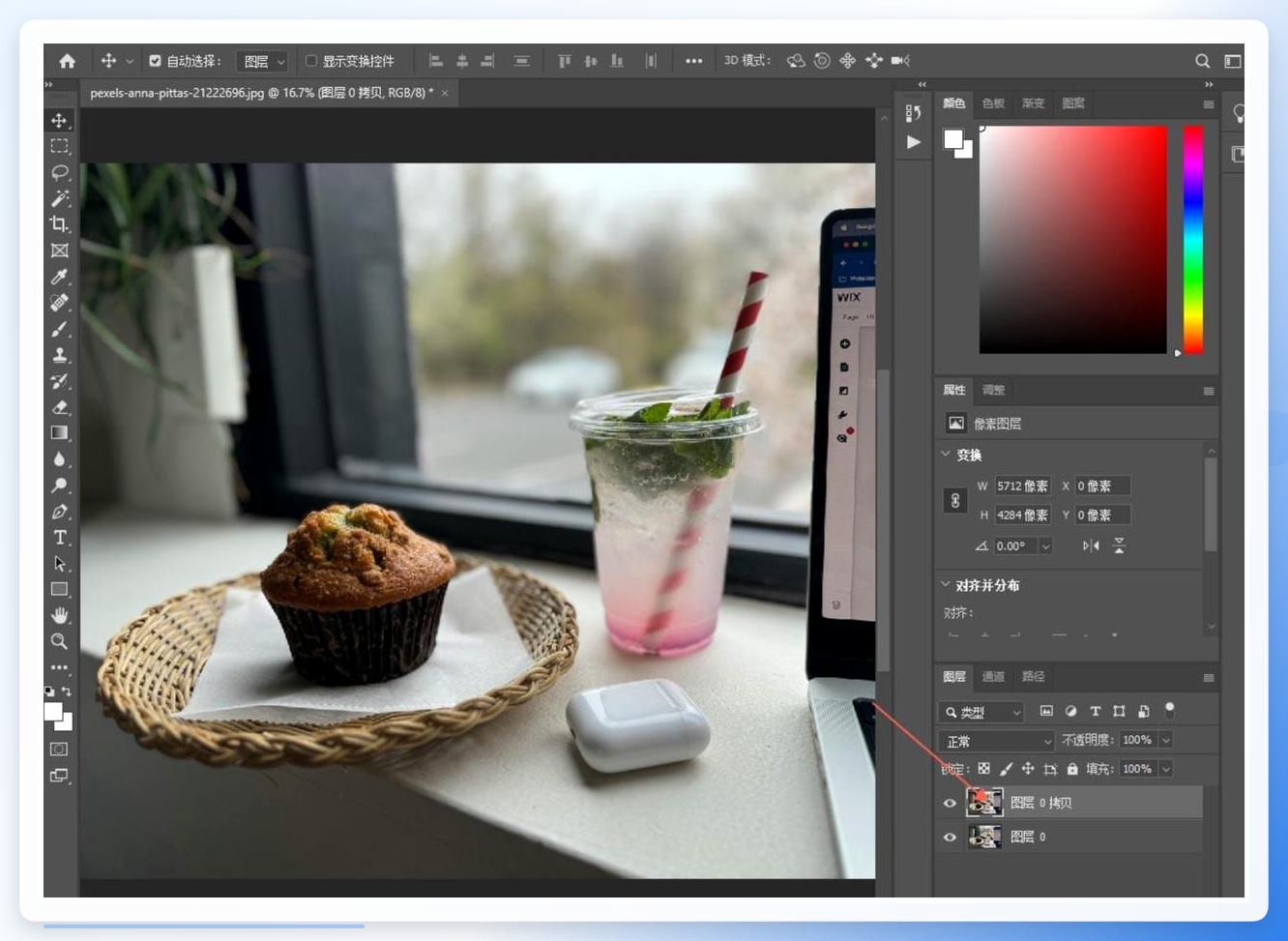Screen dimensions: 1288x941
Task: Select the Lasso tool
Action: tap(60, 172)
